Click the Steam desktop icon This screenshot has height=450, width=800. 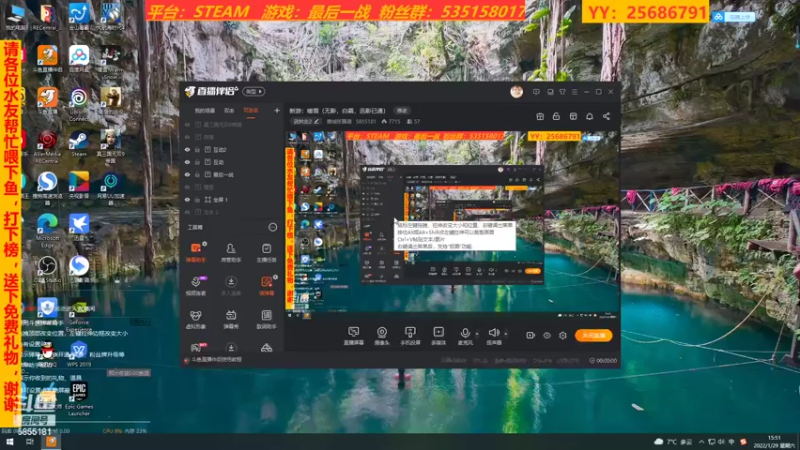click(x=79, y=143)
